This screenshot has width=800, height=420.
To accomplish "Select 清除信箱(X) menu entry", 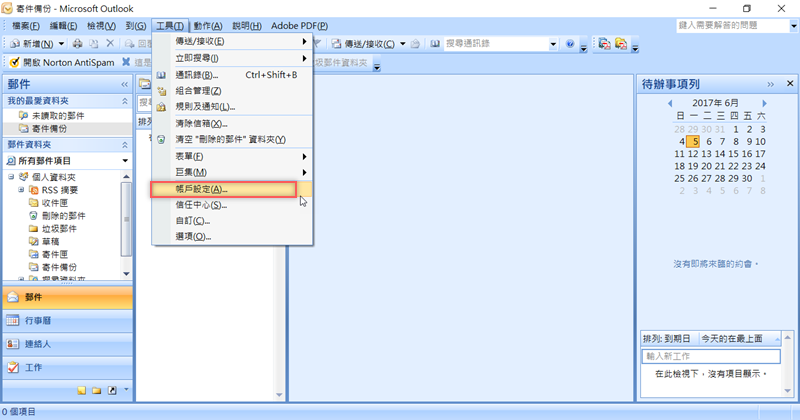I will pos(232,123).
